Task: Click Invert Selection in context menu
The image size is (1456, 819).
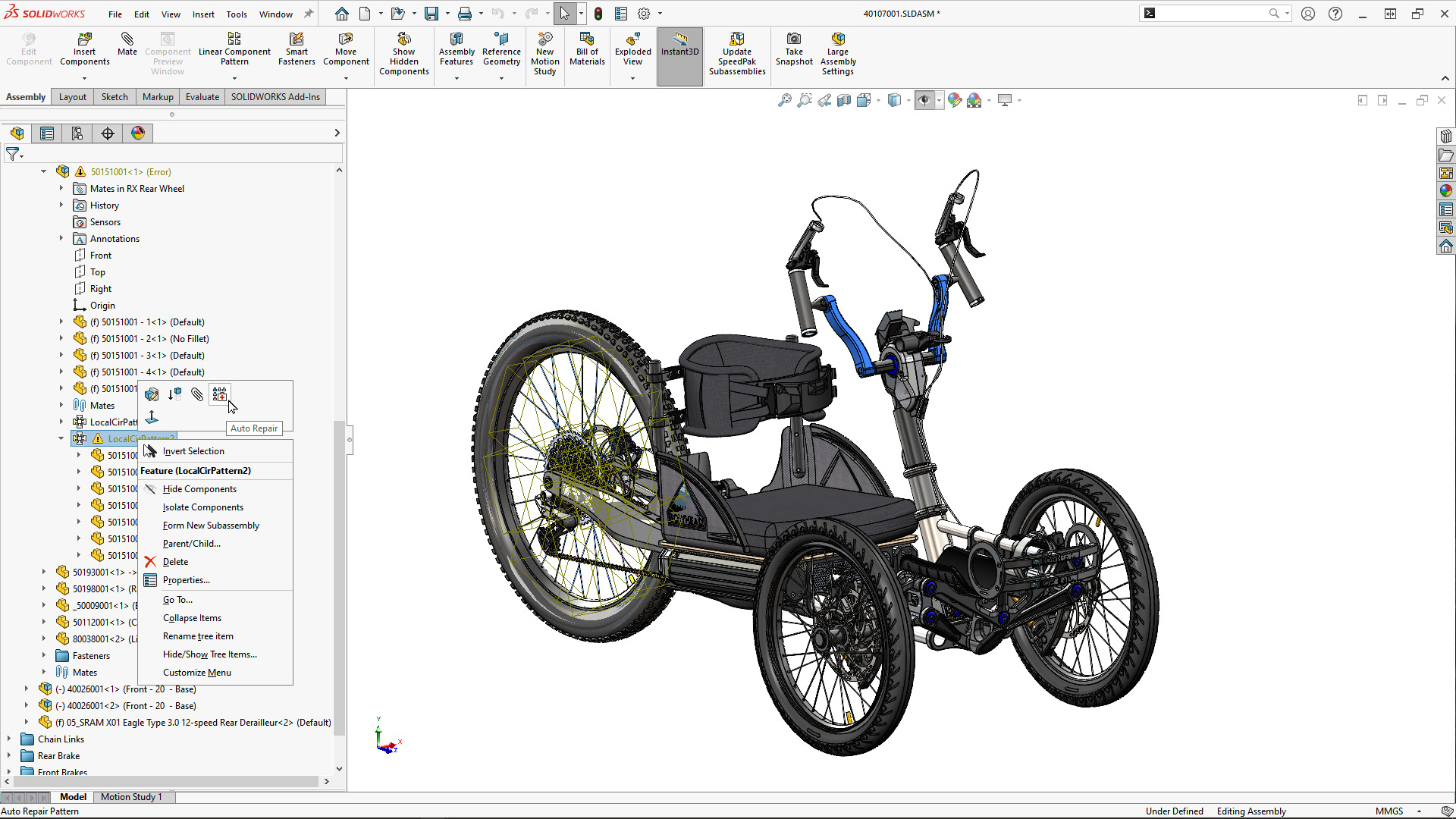Action: (193, 450)
